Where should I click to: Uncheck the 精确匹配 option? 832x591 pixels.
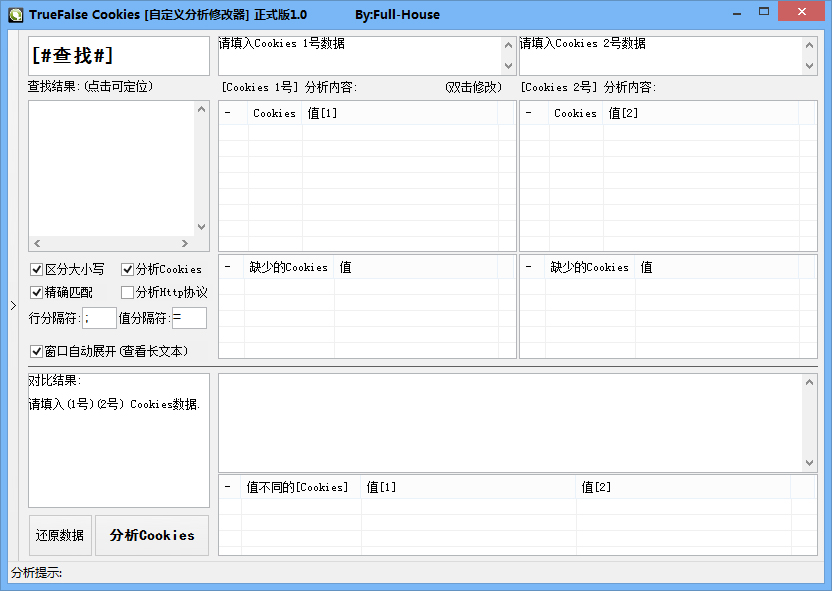tap(36, 291)
